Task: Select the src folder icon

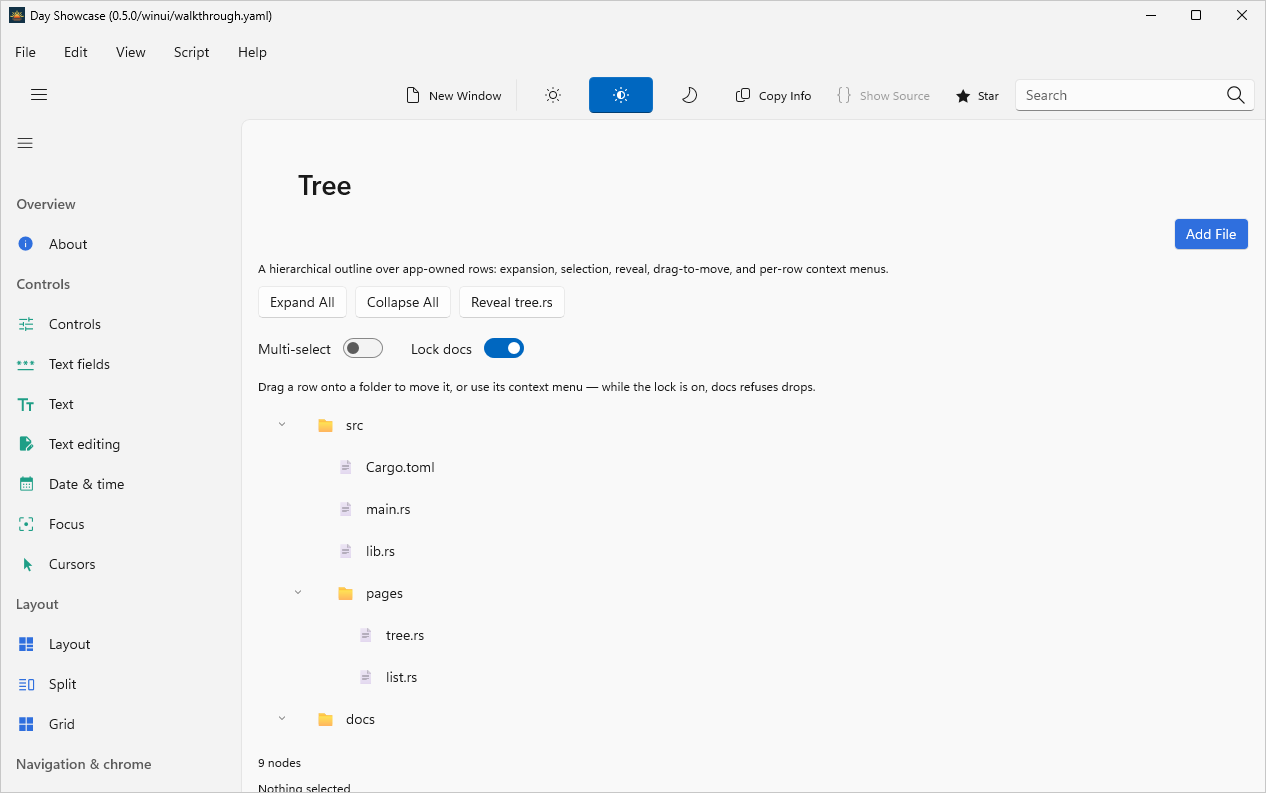Action: pos(325,425)
